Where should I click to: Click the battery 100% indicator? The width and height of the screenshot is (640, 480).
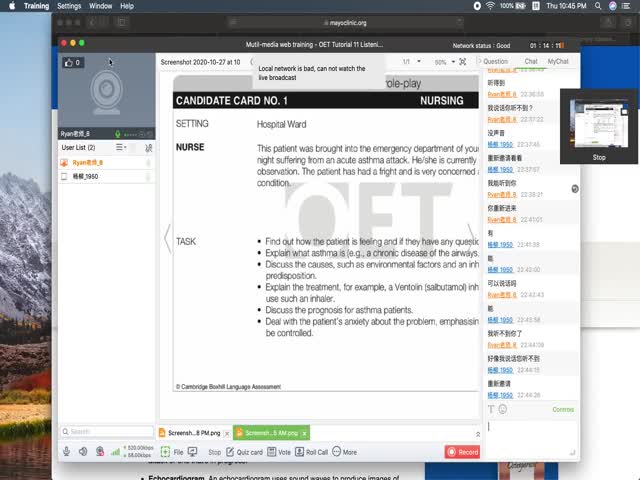(x=512, y=6)
